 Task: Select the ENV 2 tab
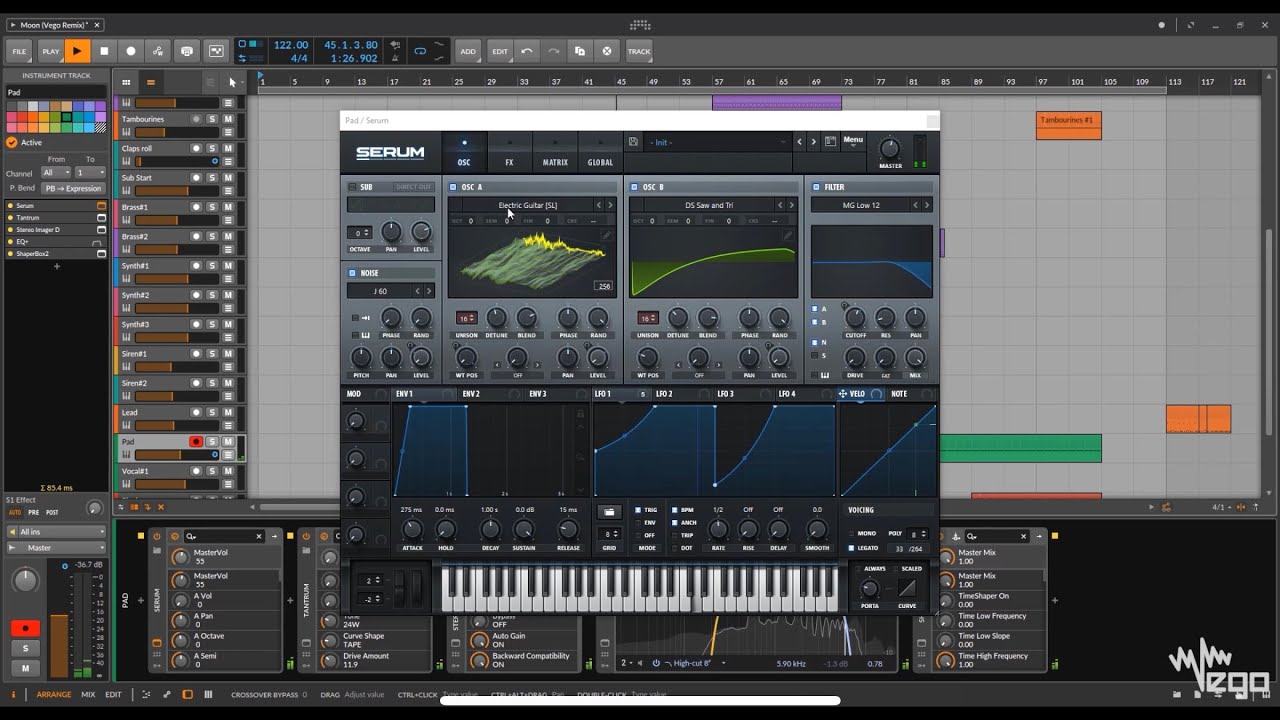pyautogui.click(x=471, y=394)
